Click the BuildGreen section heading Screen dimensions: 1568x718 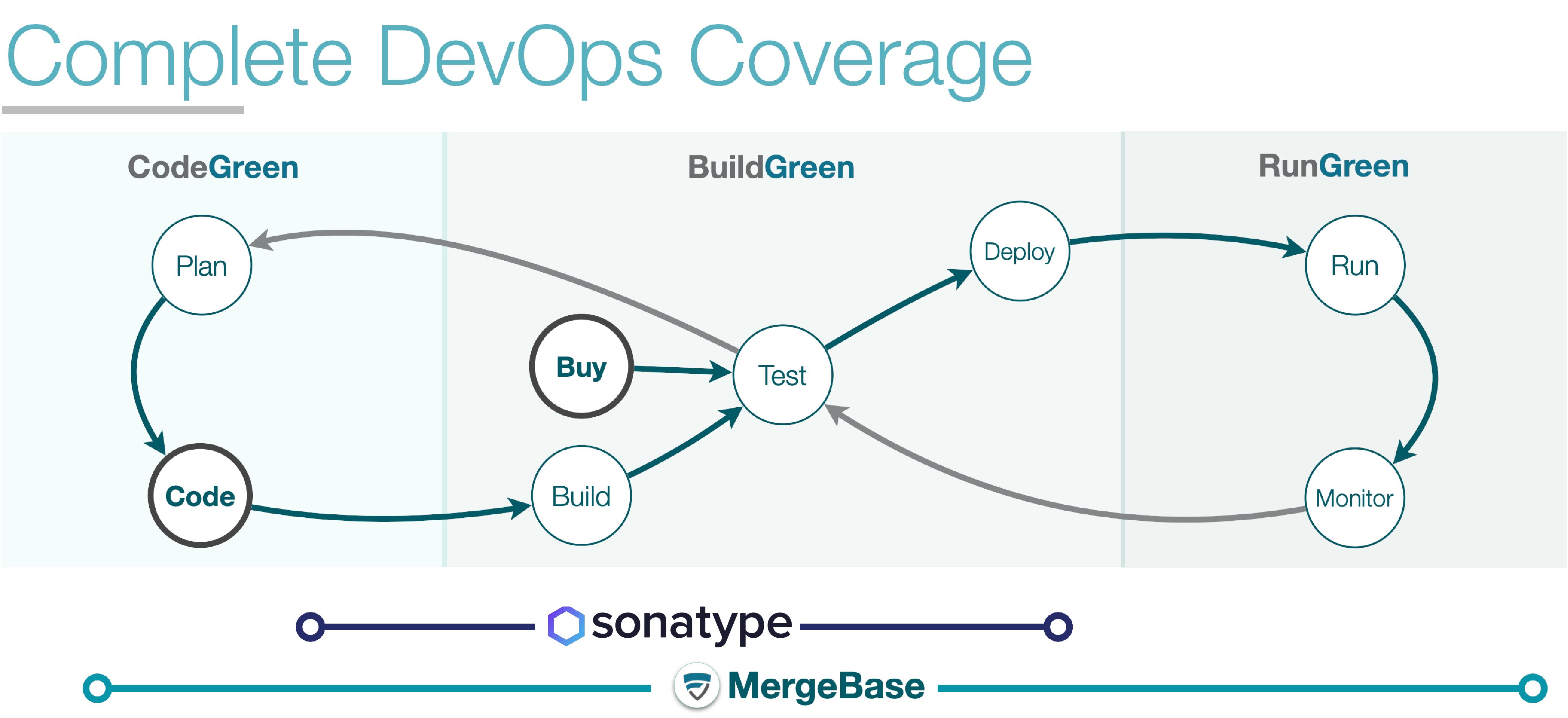coord(771,167)
